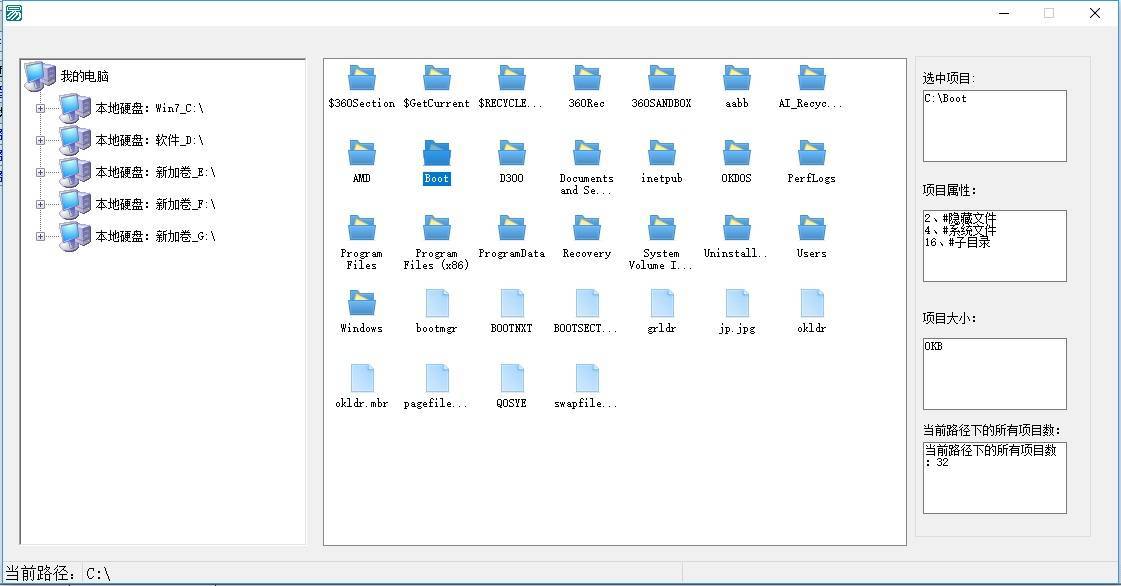The width and height of the screenshot is (1121, 586).
Task: Open the Users folder
Action: (x=811, y=229)
